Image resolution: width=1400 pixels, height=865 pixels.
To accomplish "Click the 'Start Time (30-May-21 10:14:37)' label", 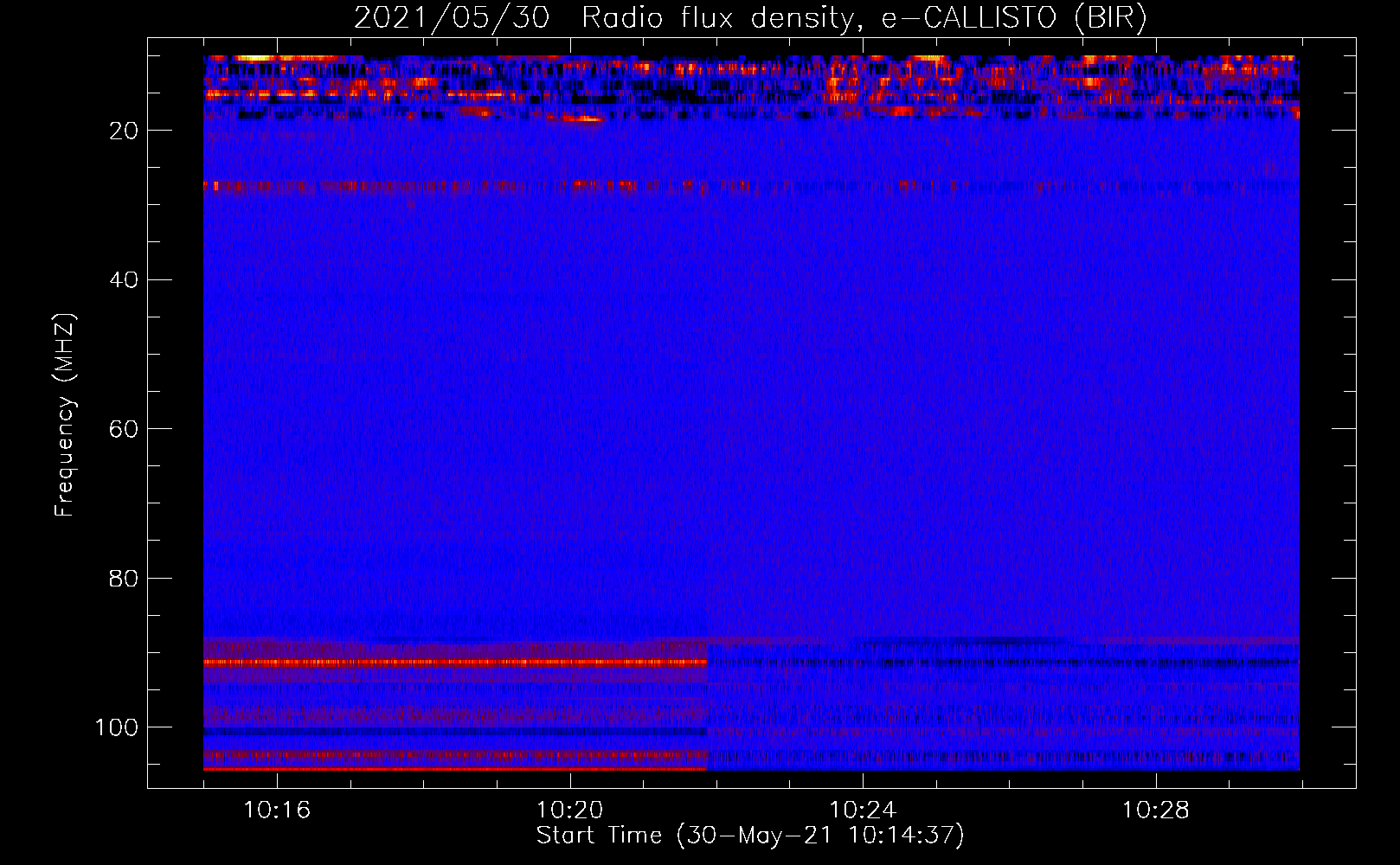I will point(749,836).
